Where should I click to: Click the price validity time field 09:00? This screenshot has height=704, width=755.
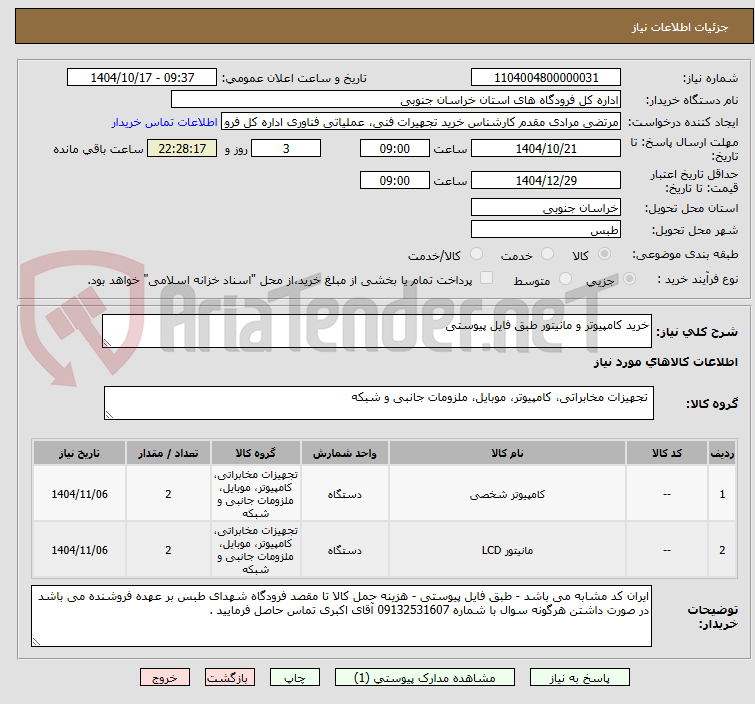[x=394, y=181]
